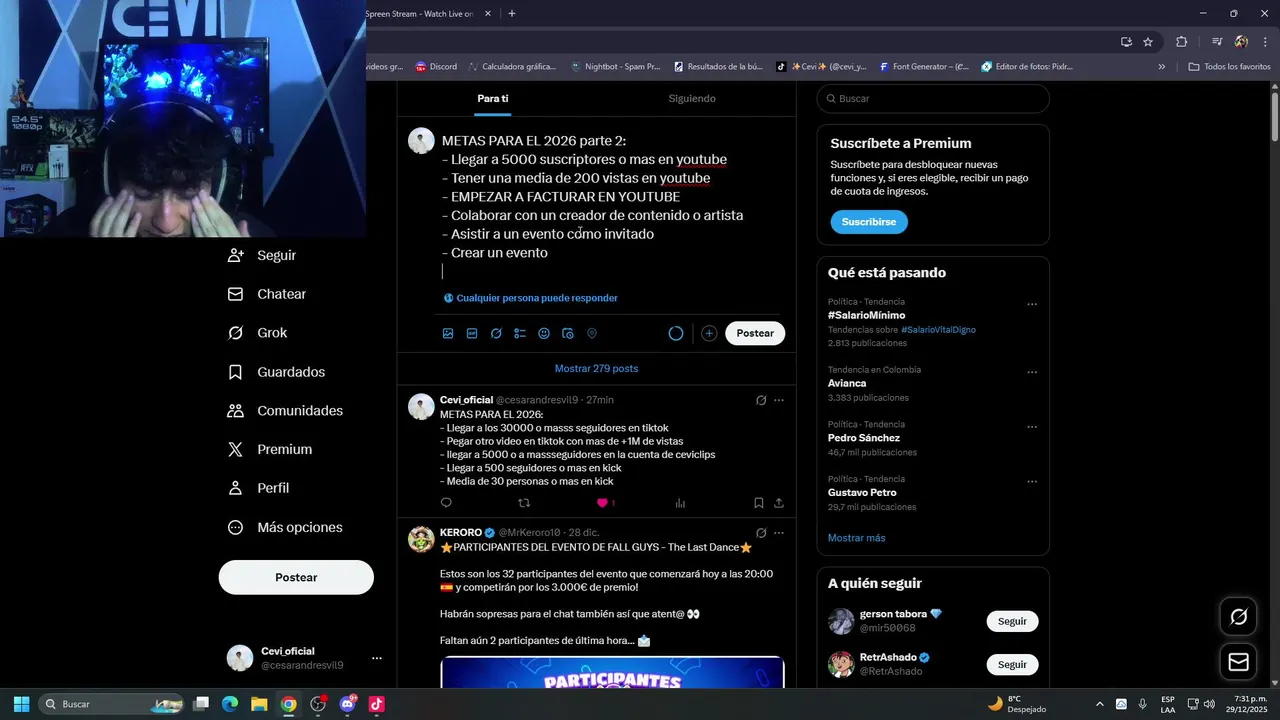Open Windows Start menu
This screenshot has height=720, width=1280.
(21, 704)
